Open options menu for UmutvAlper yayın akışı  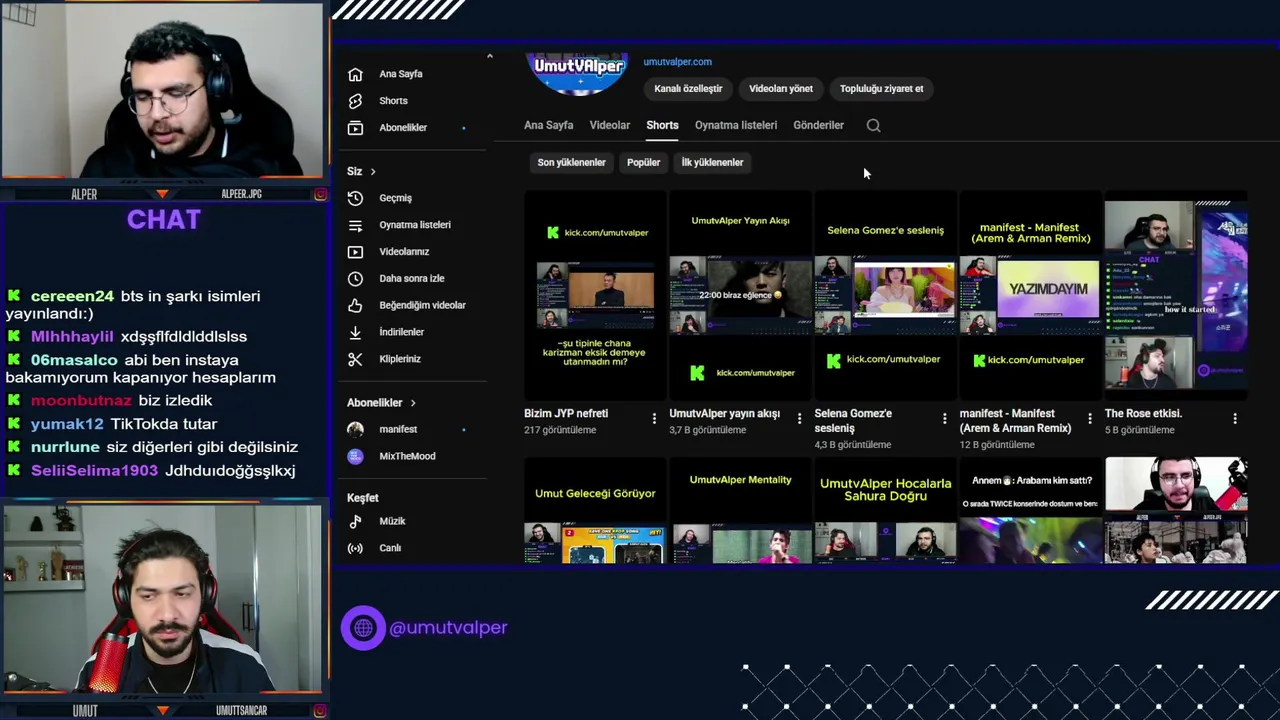[x=799, y=418]
